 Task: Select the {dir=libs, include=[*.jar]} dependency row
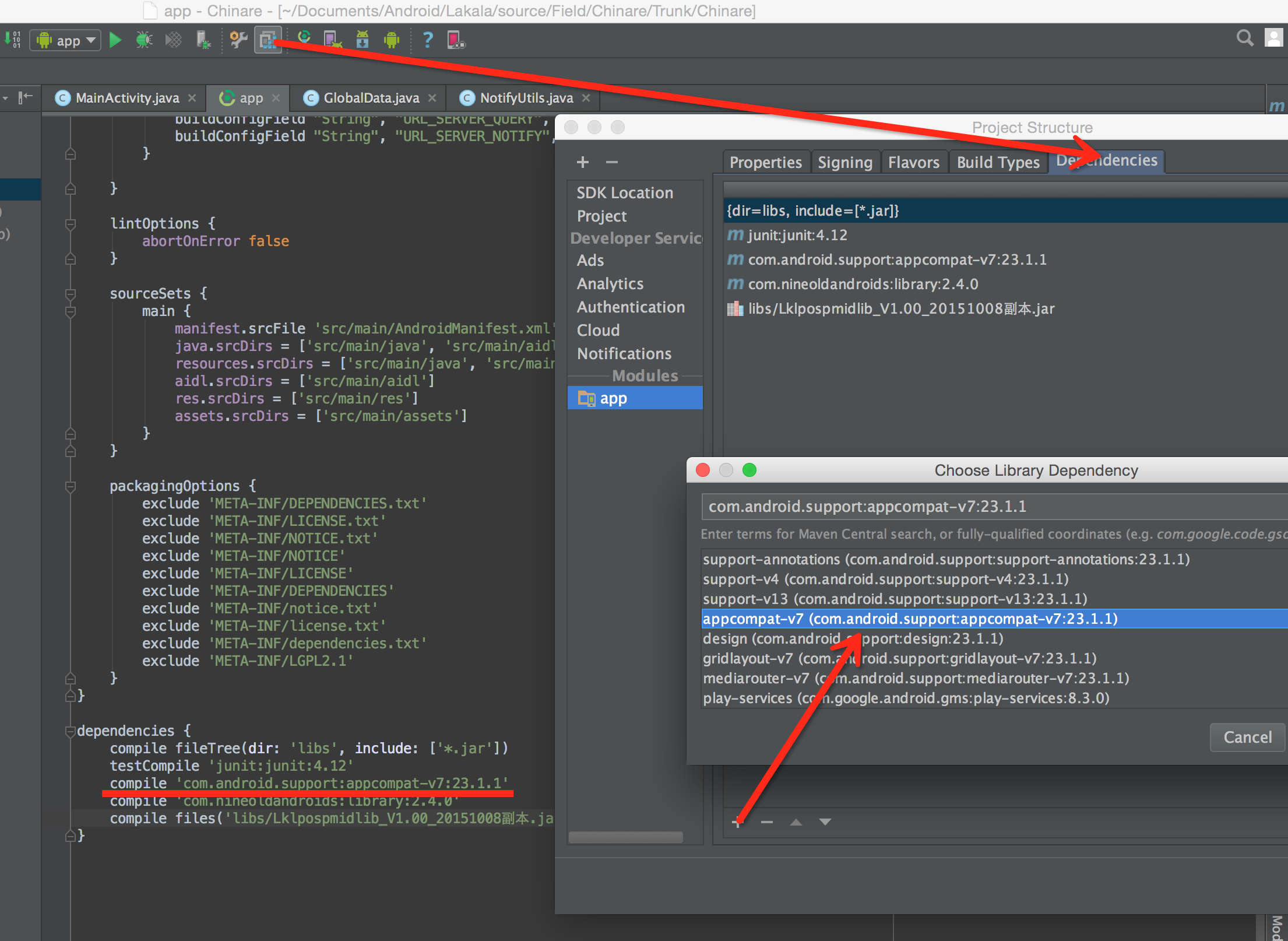click(1005, 210)
